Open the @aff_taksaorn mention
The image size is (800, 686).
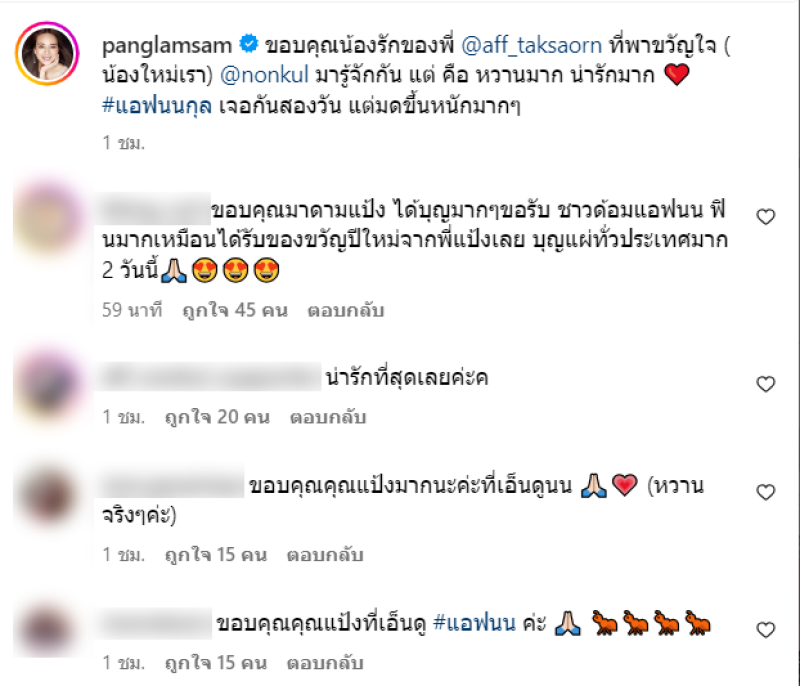[531, 46]
